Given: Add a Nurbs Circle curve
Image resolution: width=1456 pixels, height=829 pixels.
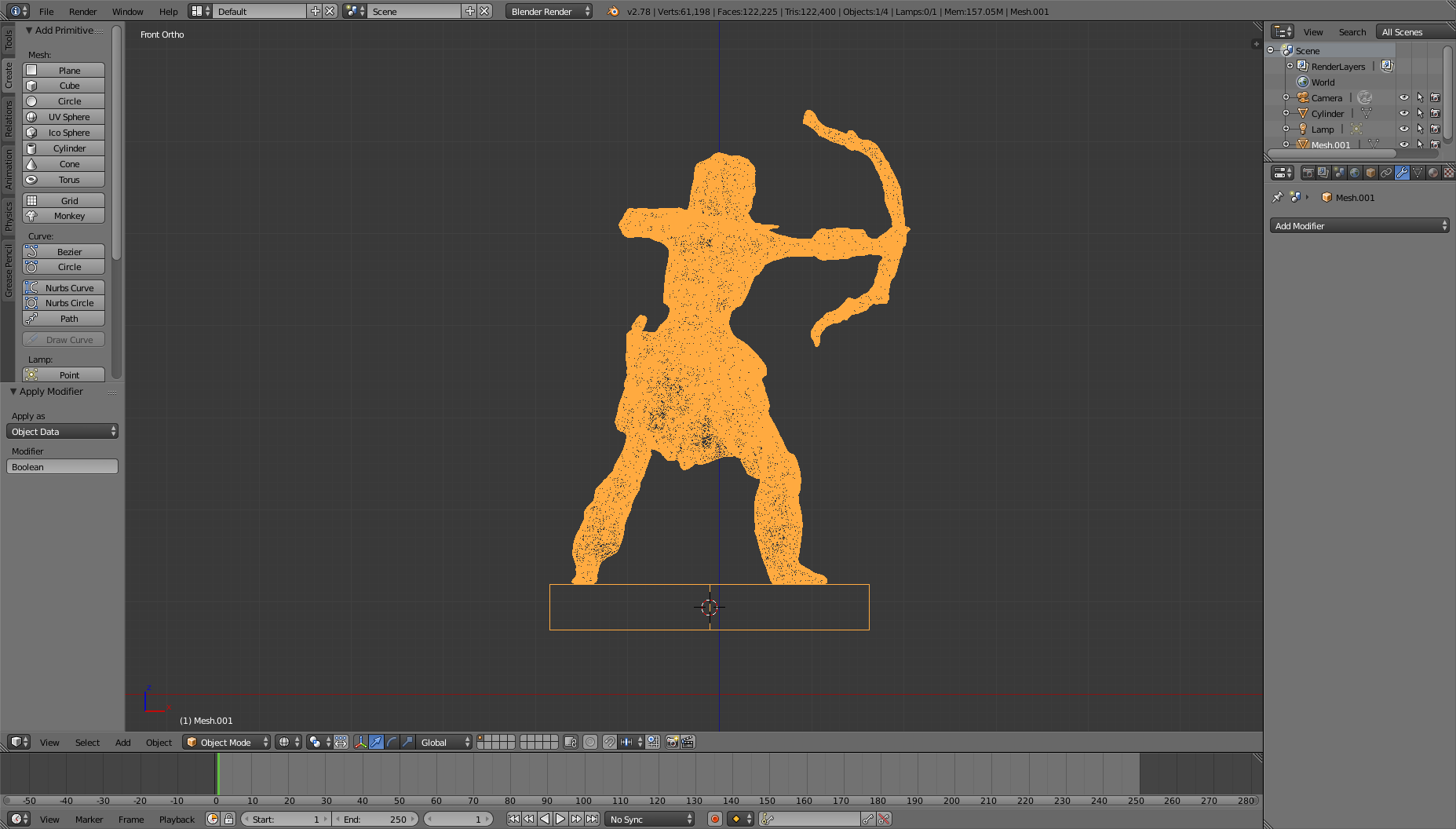Looking at the screenshot, I should [x=64, y=303].
